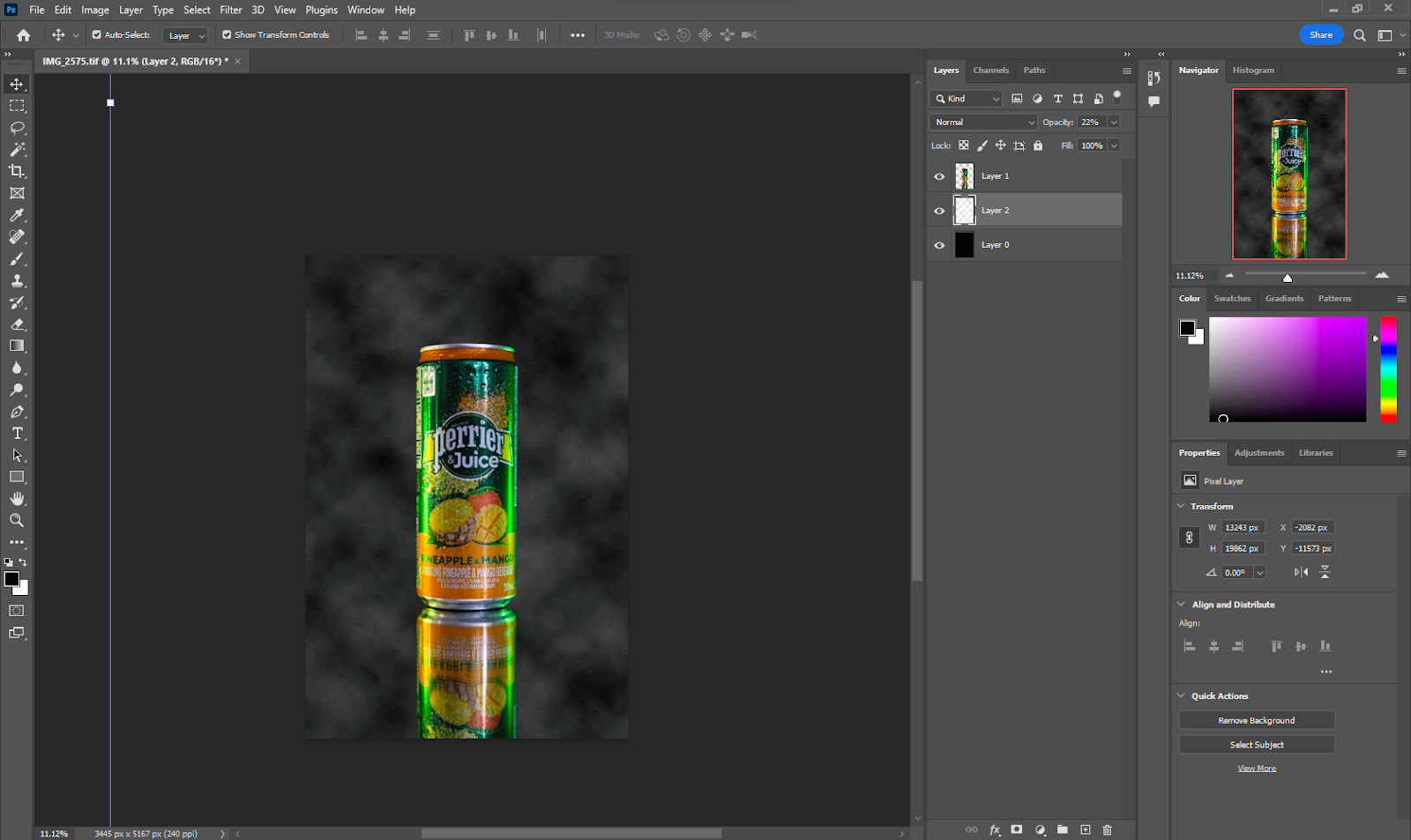1411x840 pixels.
Task: Select the History Brush tool
Action: [x=17, y=302]
